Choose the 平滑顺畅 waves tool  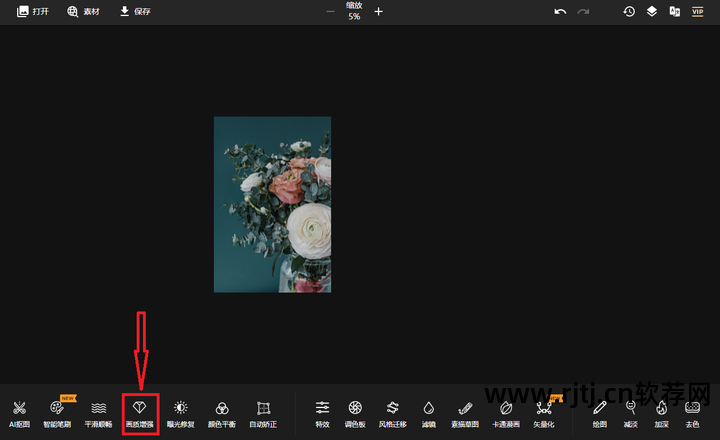pyautogui.click(x=98, y=413)
